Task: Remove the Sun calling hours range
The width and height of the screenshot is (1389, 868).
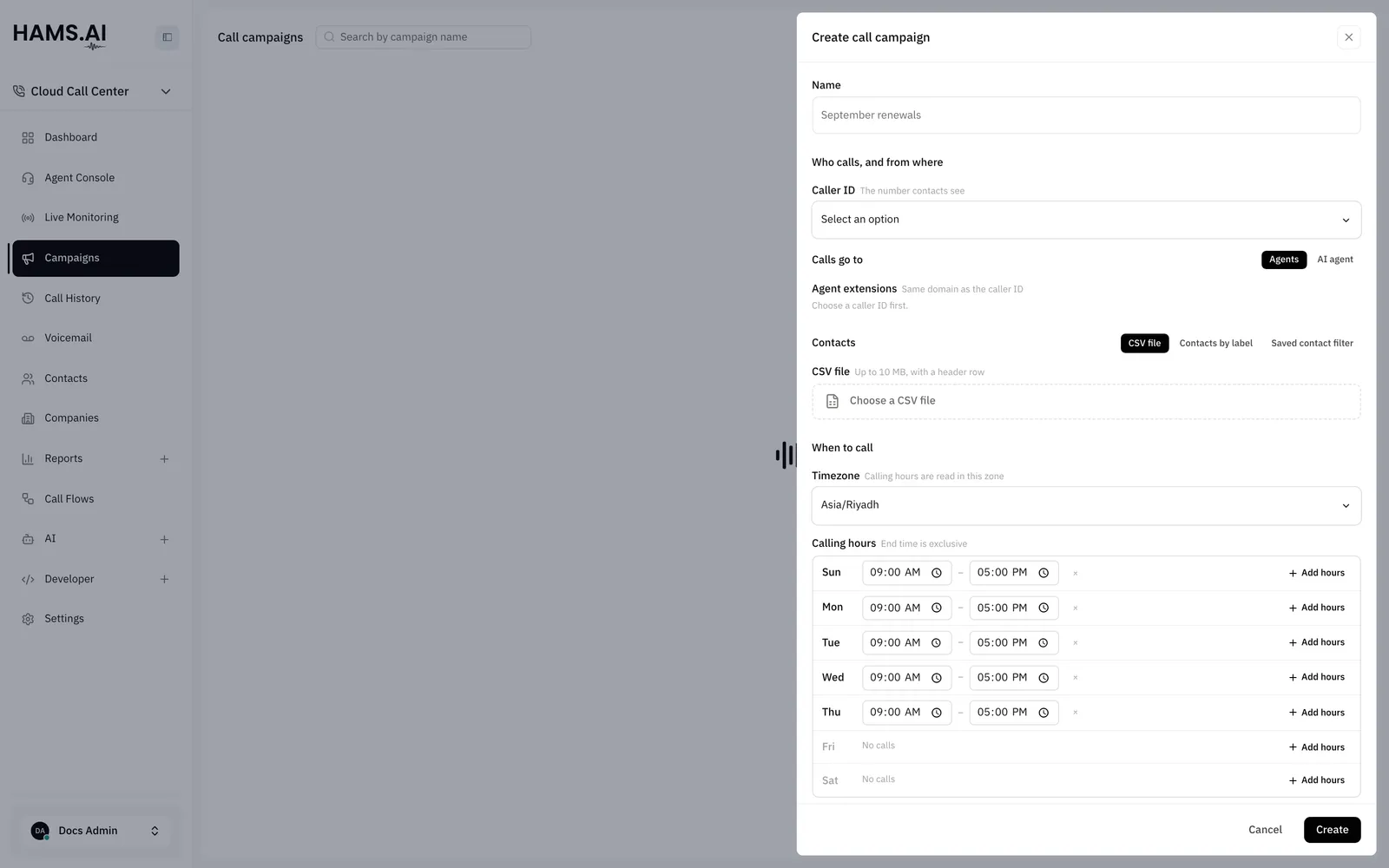Action: tap(1076, 573)
